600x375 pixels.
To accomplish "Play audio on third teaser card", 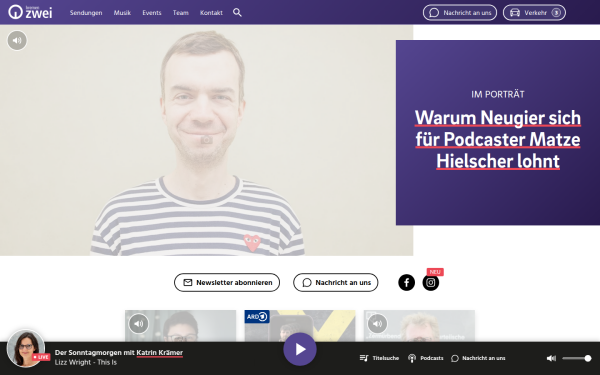I will 377,324.
